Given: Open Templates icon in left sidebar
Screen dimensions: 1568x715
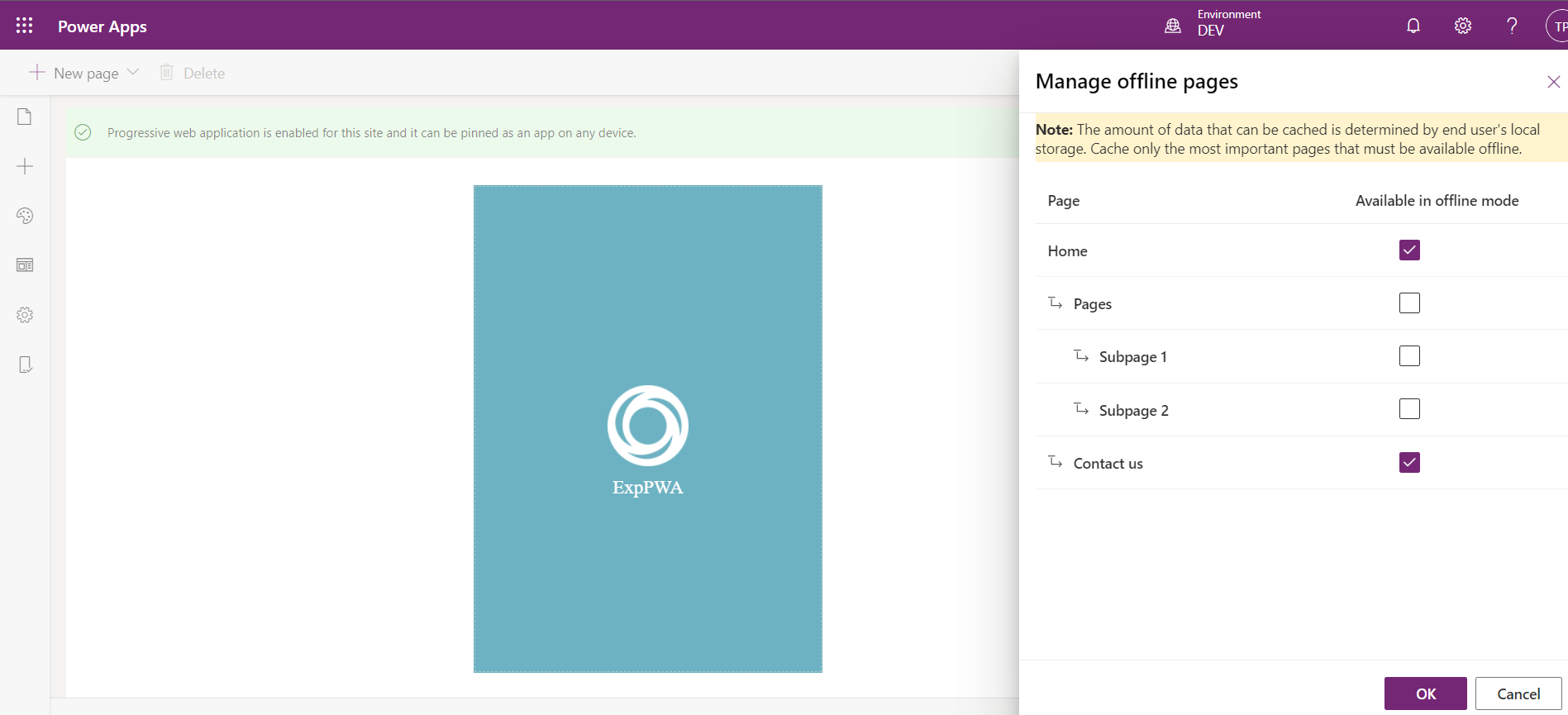Looking at the screenshot, I should [x=25, y=265].
